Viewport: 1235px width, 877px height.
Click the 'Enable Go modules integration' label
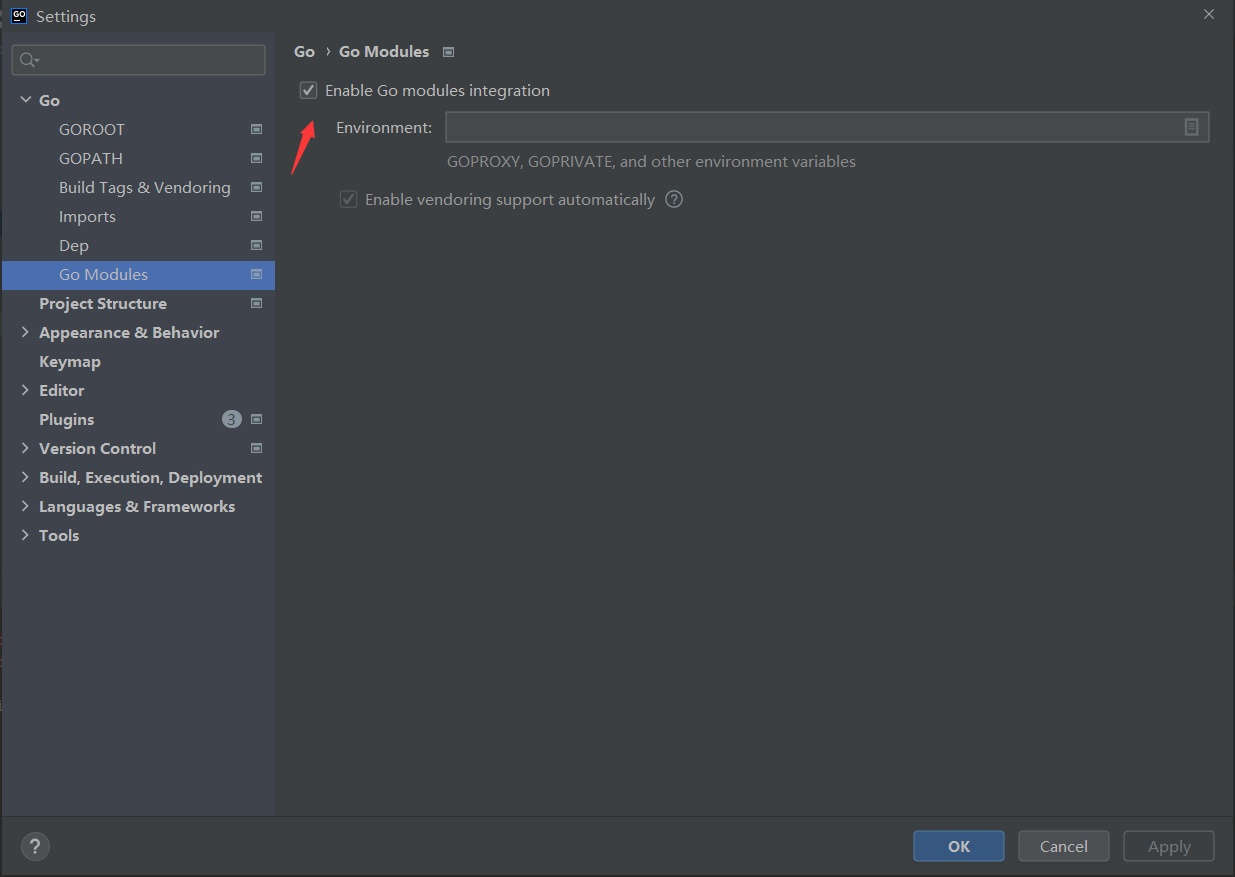tap(437, 90)
